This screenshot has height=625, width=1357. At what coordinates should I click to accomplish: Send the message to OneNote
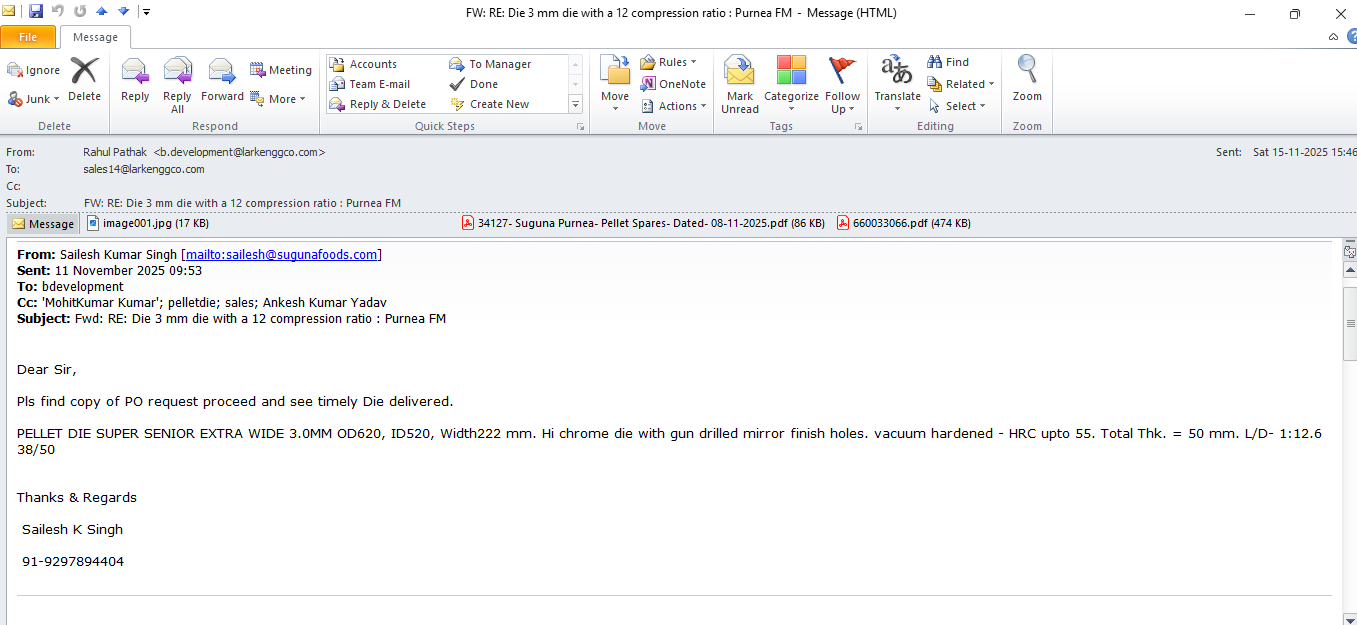pyautogui.click(x=673, y=84)
